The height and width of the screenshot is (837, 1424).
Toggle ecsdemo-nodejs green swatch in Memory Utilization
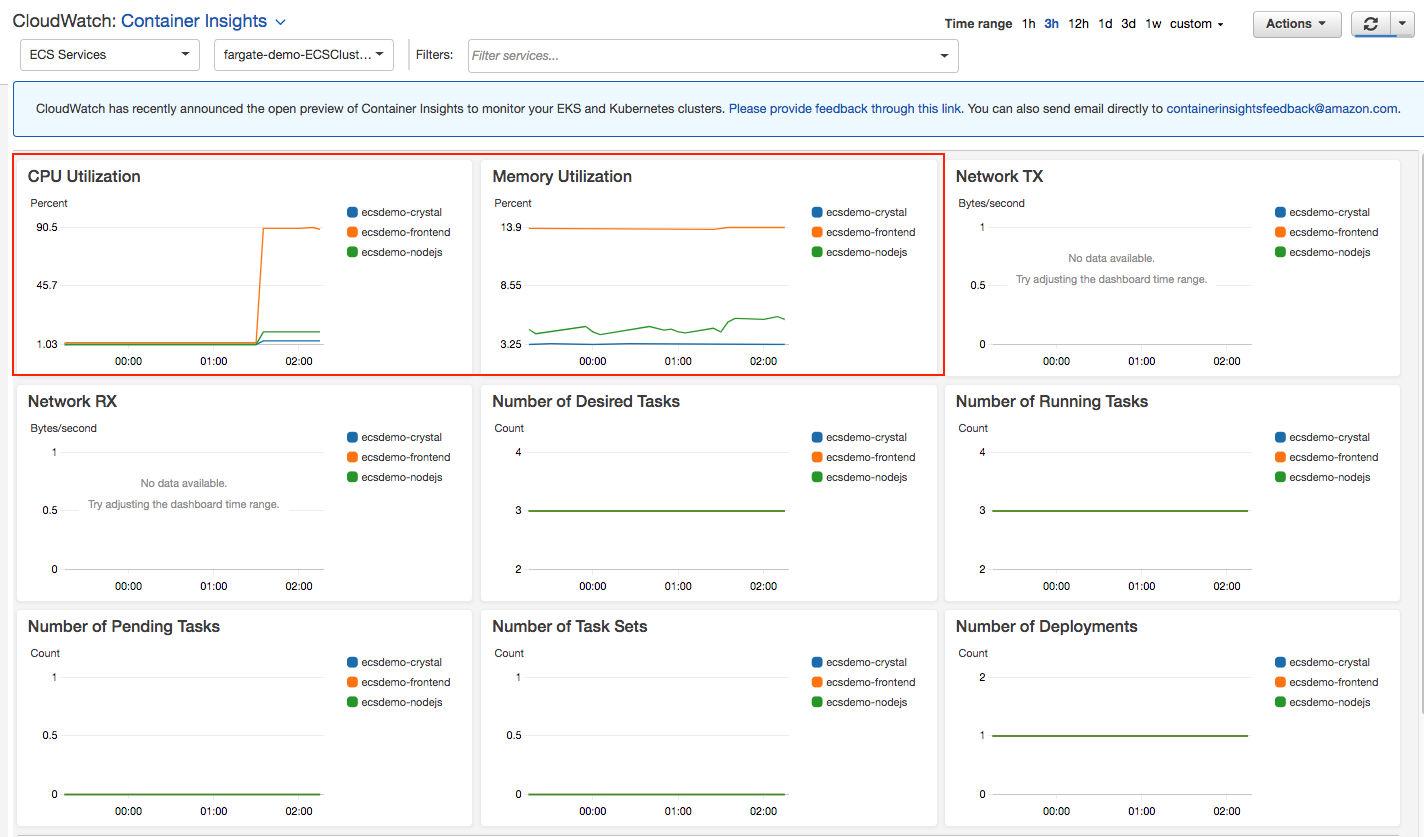(817, 252)
